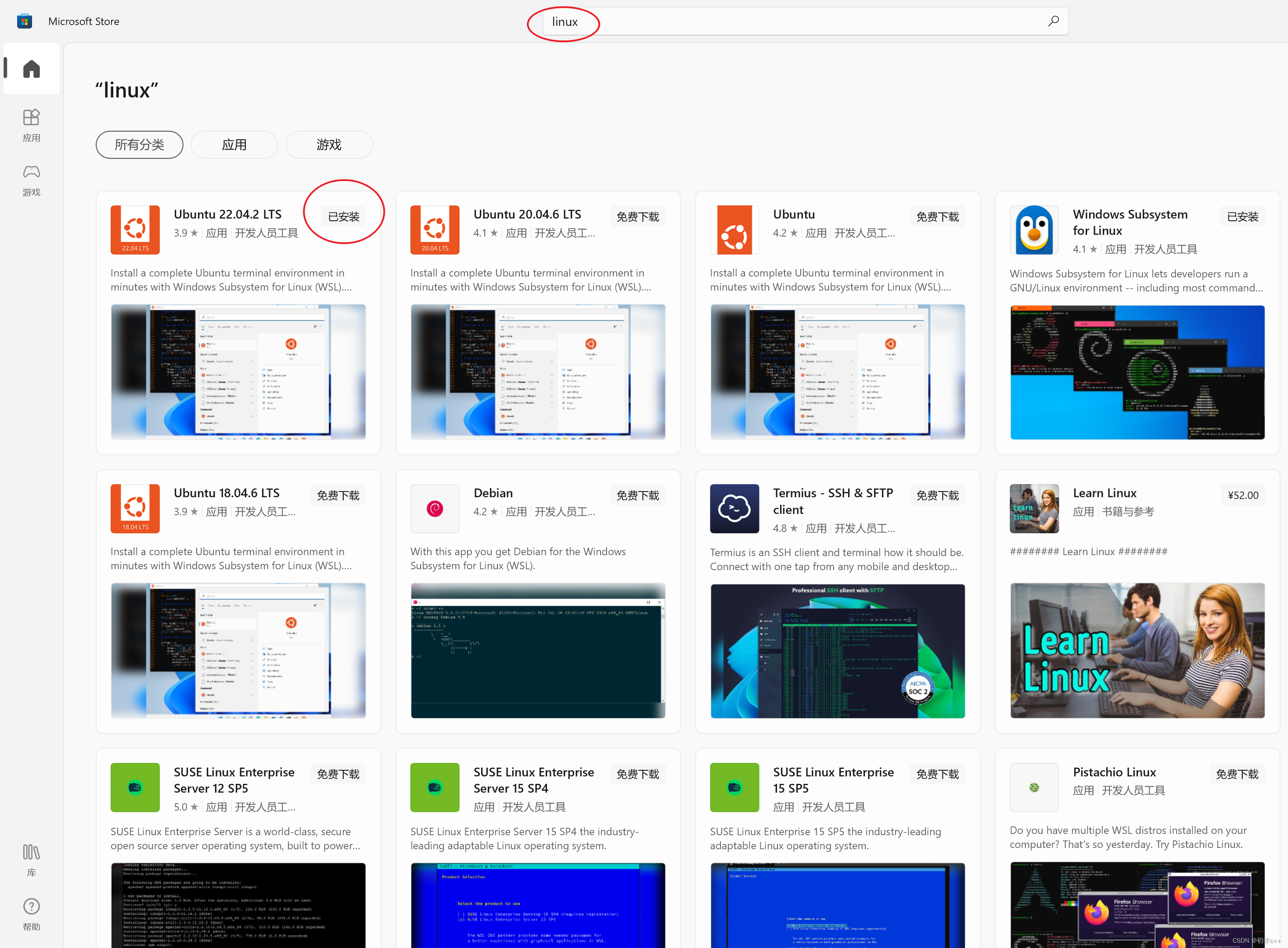Image resolution: width=1288 pixels, height=948 pixels.
Task: Select the 应用 filter tab
Action: coord(234,144)
